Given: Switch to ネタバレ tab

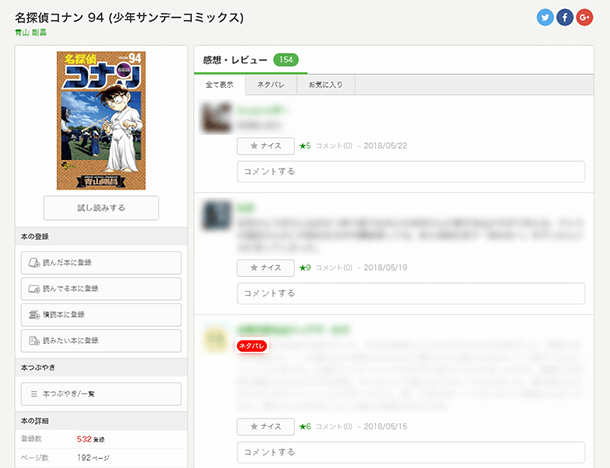Looking at the screenshot, I should 271,85.
